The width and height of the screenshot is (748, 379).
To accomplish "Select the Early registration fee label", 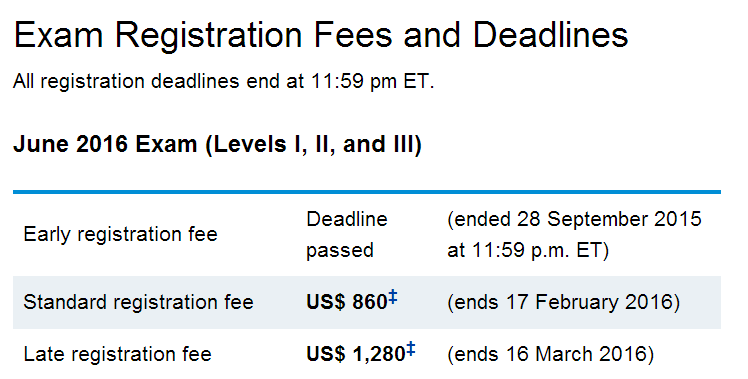I will point(120,234).
